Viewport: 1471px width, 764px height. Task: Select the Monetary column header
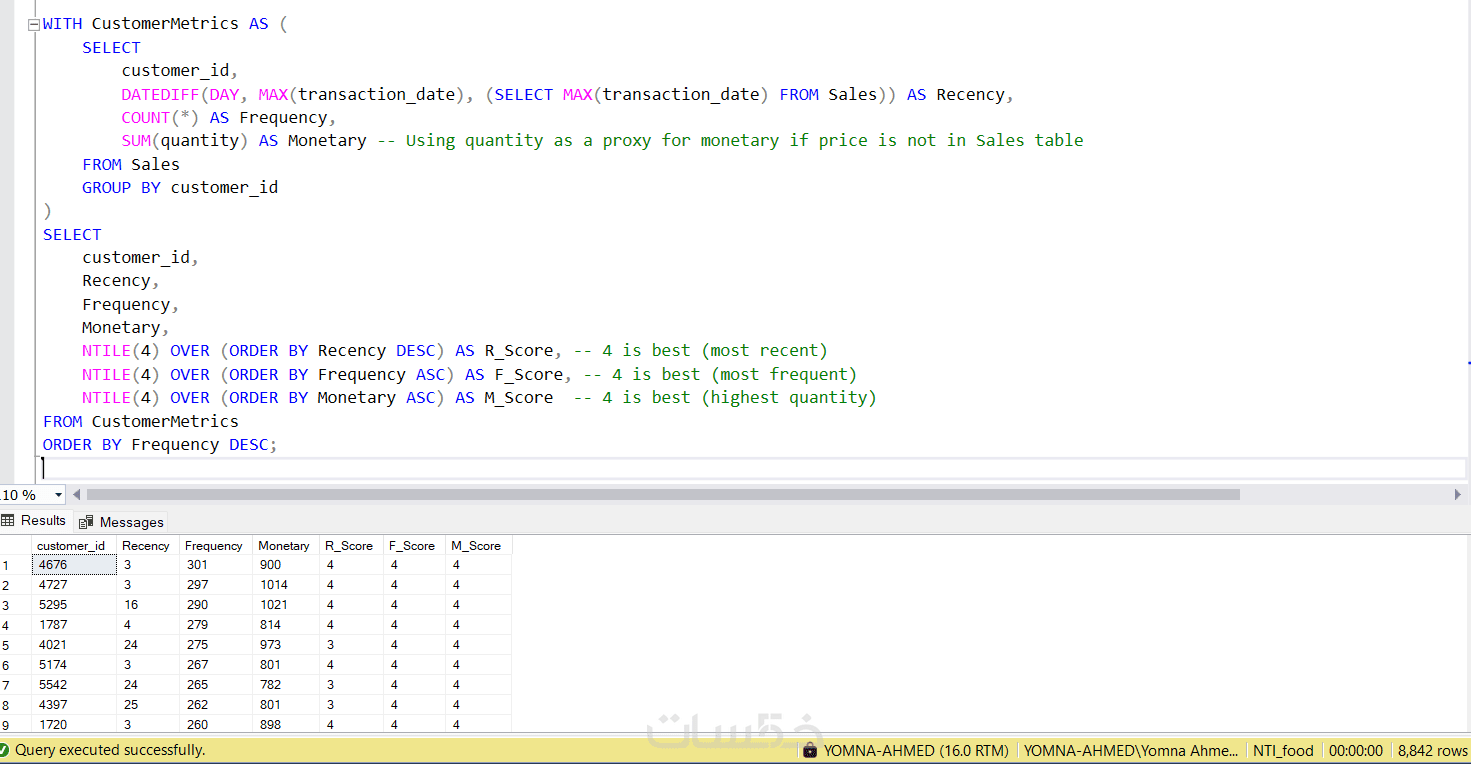(x=285, y=546)
